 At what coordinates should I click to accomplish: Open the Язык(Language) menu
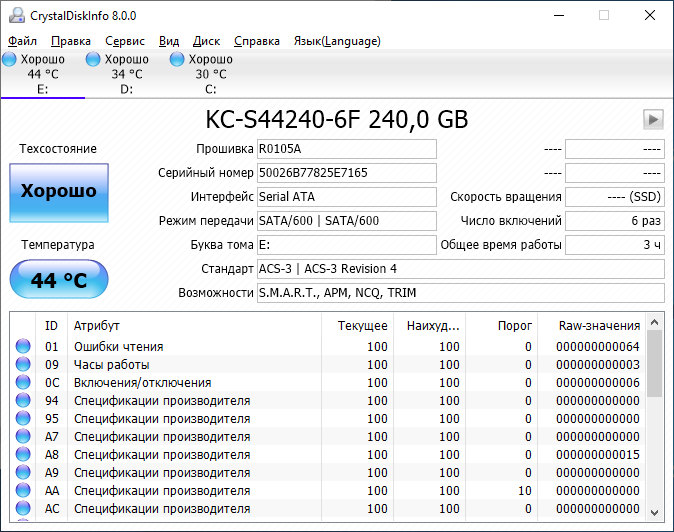pos(337,41)
